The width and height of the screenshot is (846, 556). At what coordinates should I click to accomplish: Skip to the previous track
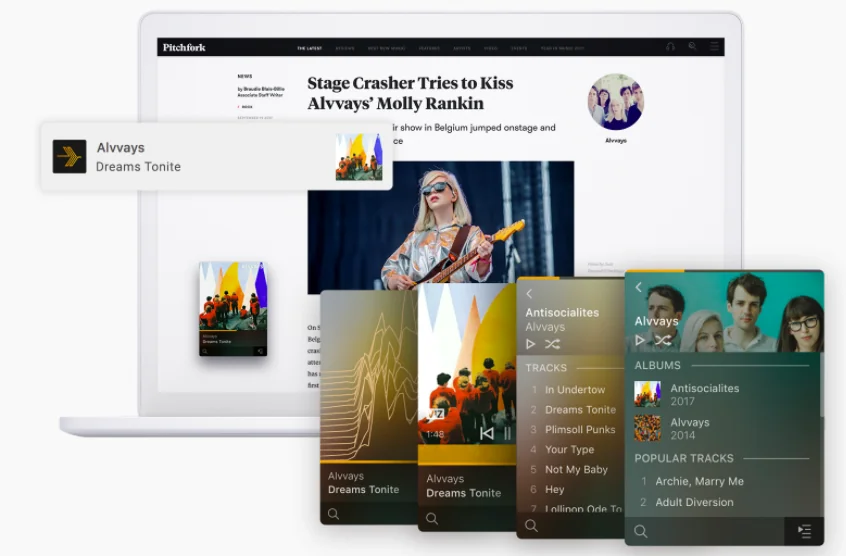[487, 433]
